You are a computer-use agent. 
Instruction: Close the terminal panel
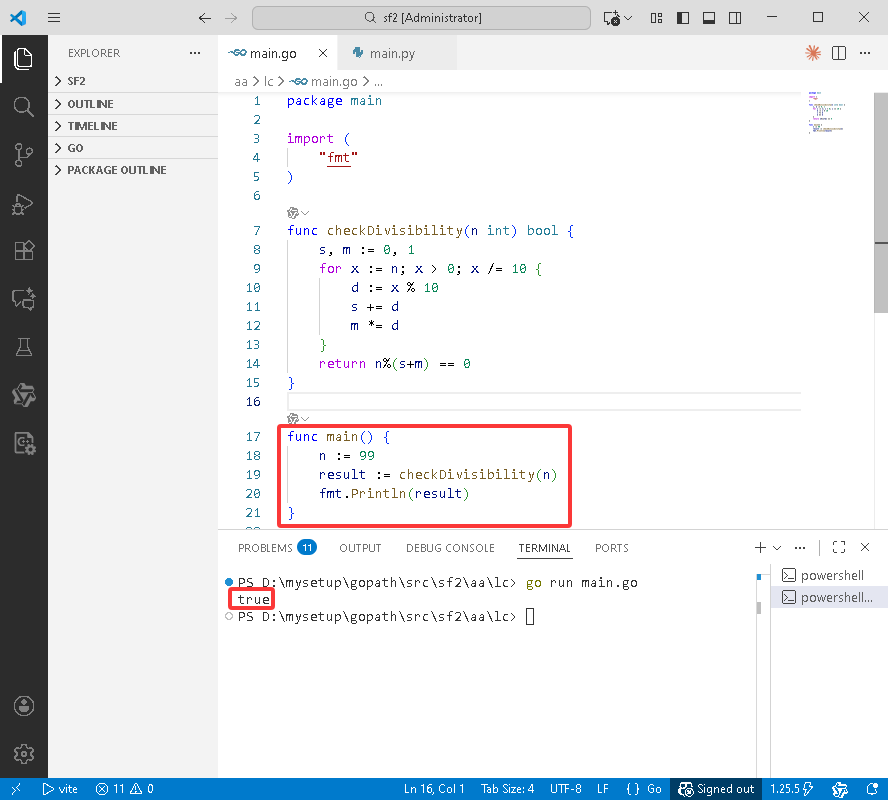pyautogui.click(x=865, y=547)
